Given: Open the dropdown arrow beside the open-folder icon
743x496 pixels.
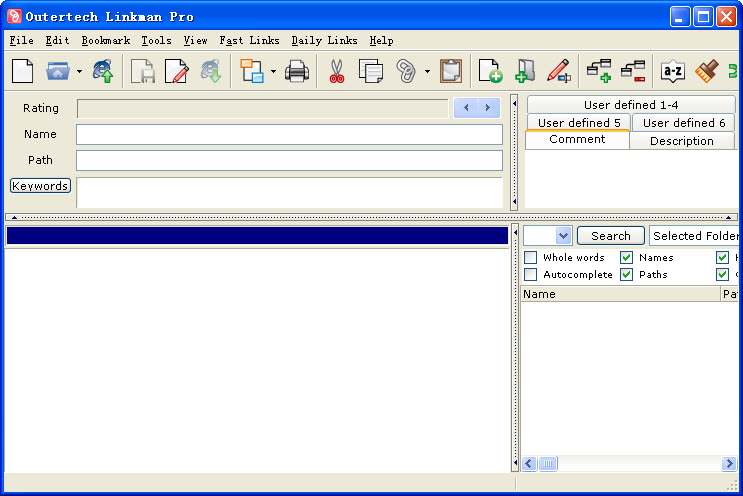Looking at the screenshot, I should 79,72.
